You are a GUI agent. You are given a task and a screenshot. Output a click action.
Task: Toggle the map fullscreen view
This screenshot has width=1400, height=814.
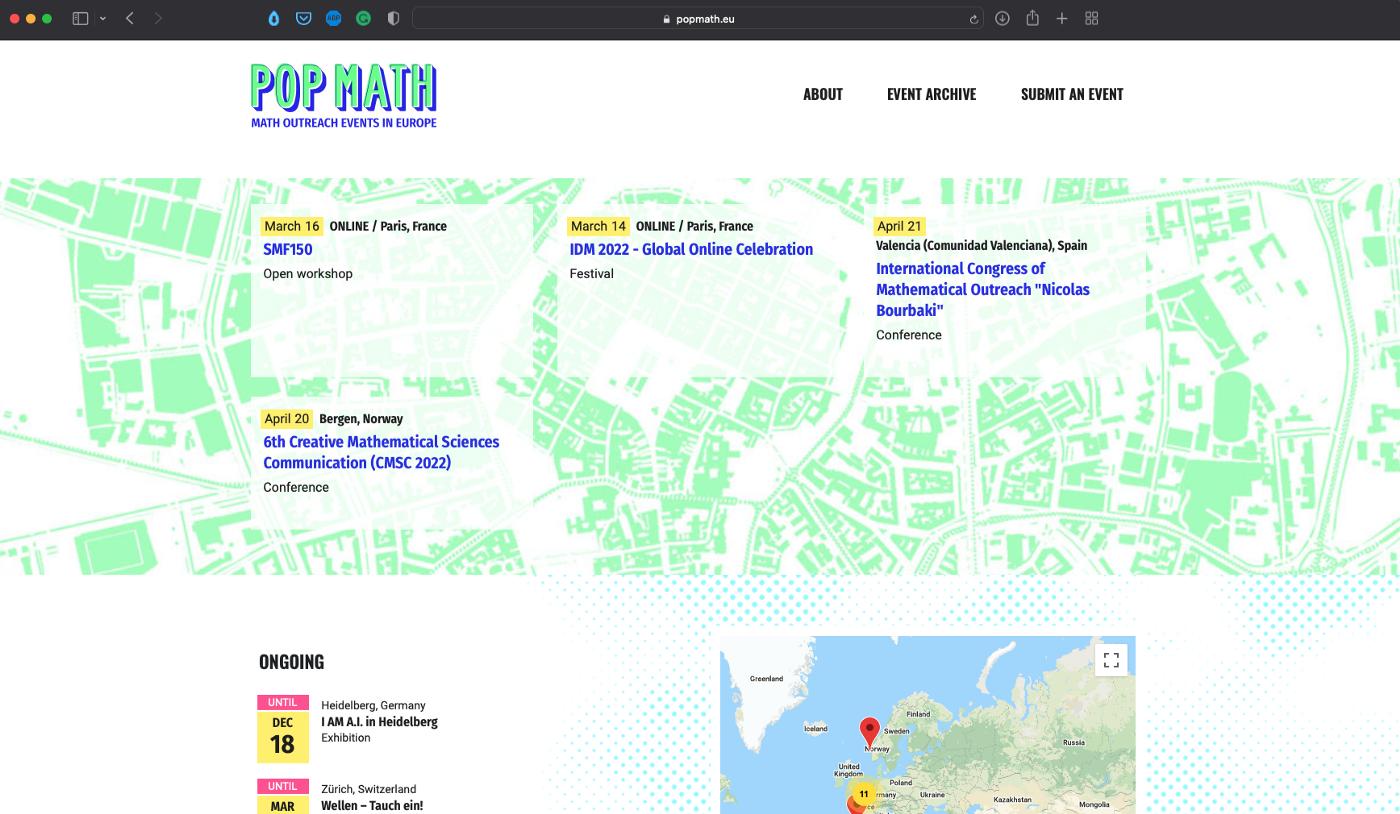point(1111,660)
